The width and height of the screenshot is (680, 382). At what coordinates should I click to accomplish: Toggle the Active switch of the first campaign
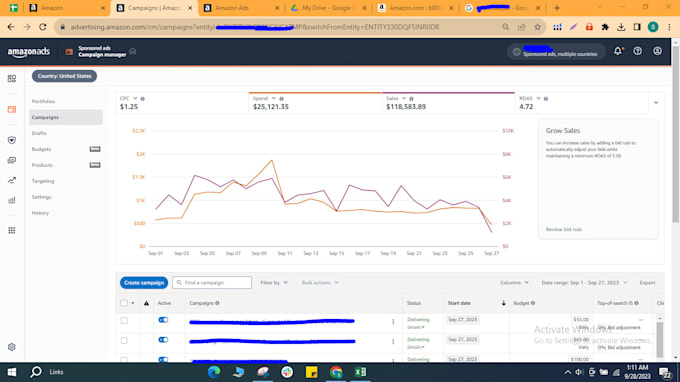(x=163, y=320)
